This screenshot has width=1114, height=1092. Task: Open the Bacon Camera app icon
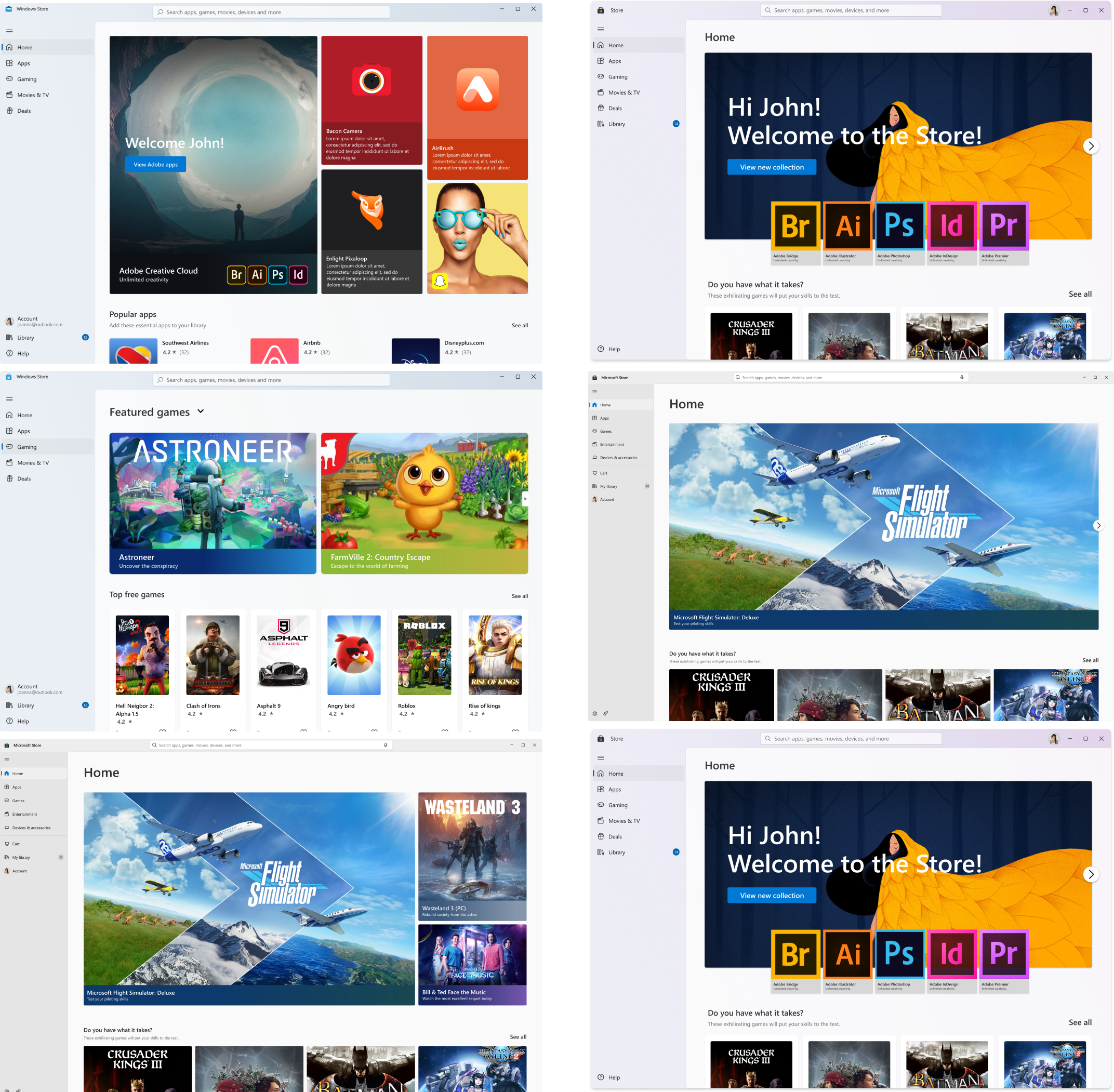pyautogui.click(x=371, y=81)
